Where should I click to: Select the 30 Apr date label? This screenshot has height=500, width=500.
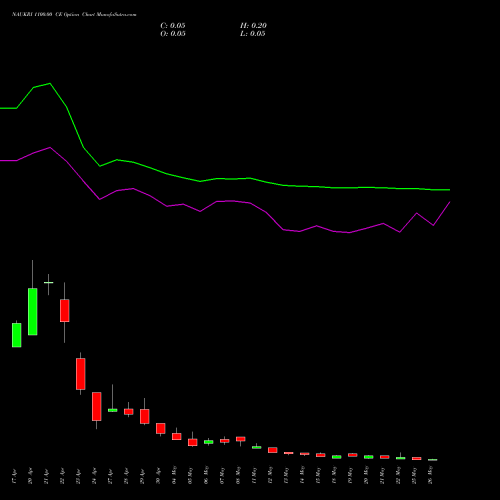[158, 476]
